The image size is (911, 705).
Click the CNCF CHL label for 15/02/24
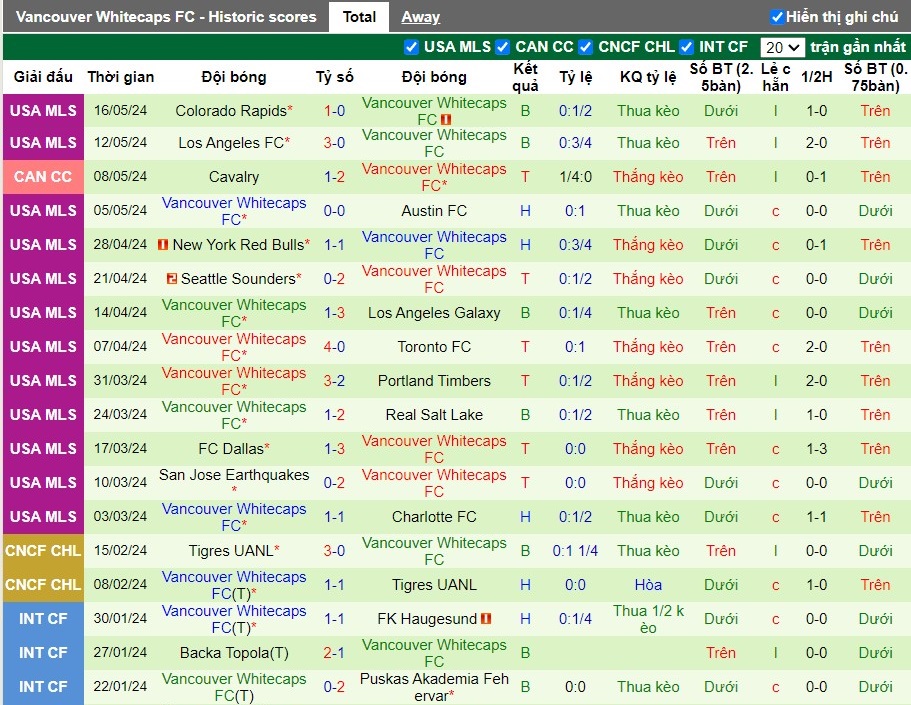[x=43, y=551]
